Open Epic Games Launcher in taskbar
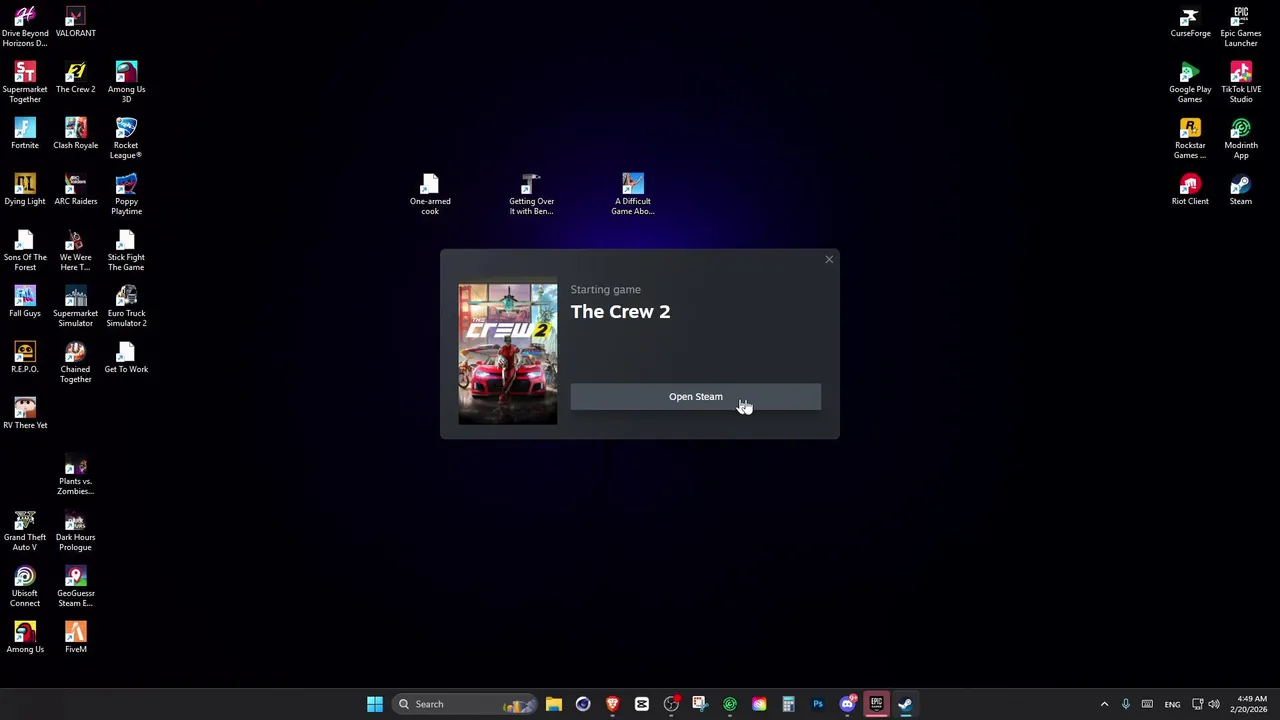1280x720 pixels. (876, 704)
